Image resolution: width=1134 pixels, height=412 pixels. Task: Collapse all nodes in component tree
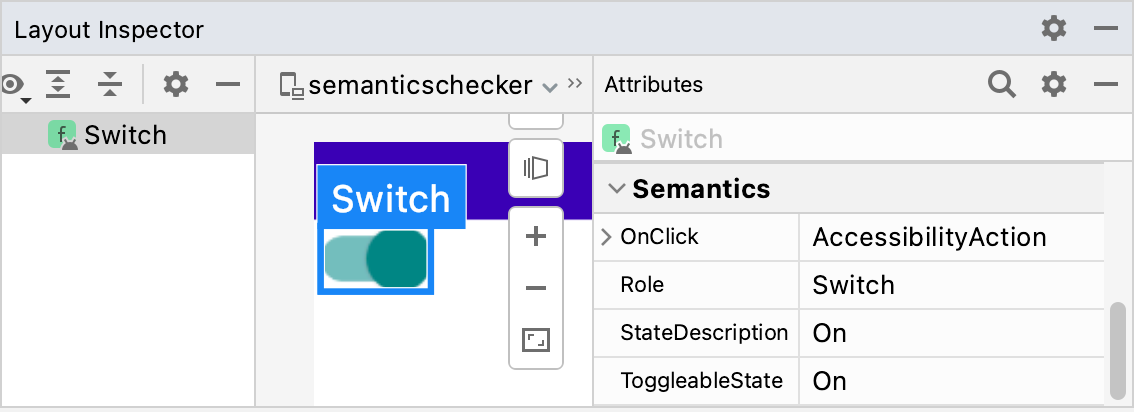tap(109, 85)
